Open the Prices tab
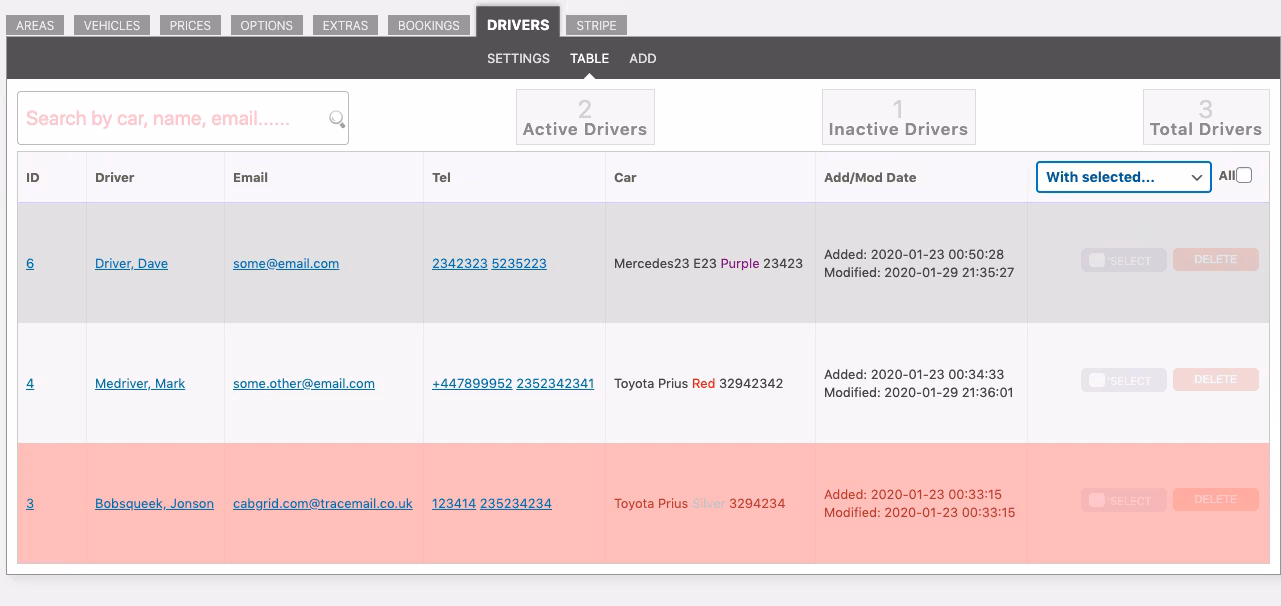 tap(190, 25)
